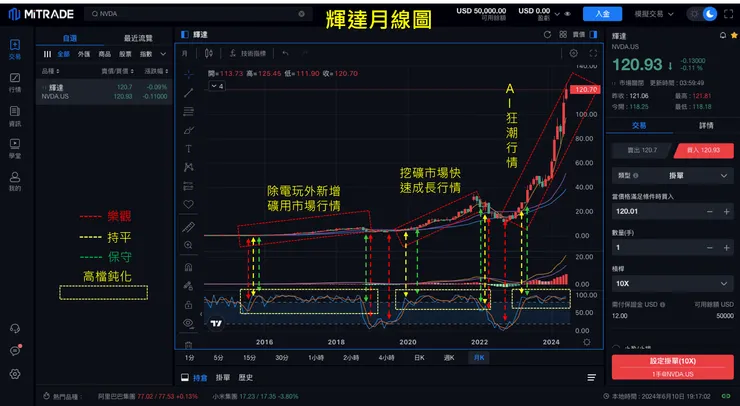
Task: Toggle favorite star for 輝達
Action: [x=734, y=35]
